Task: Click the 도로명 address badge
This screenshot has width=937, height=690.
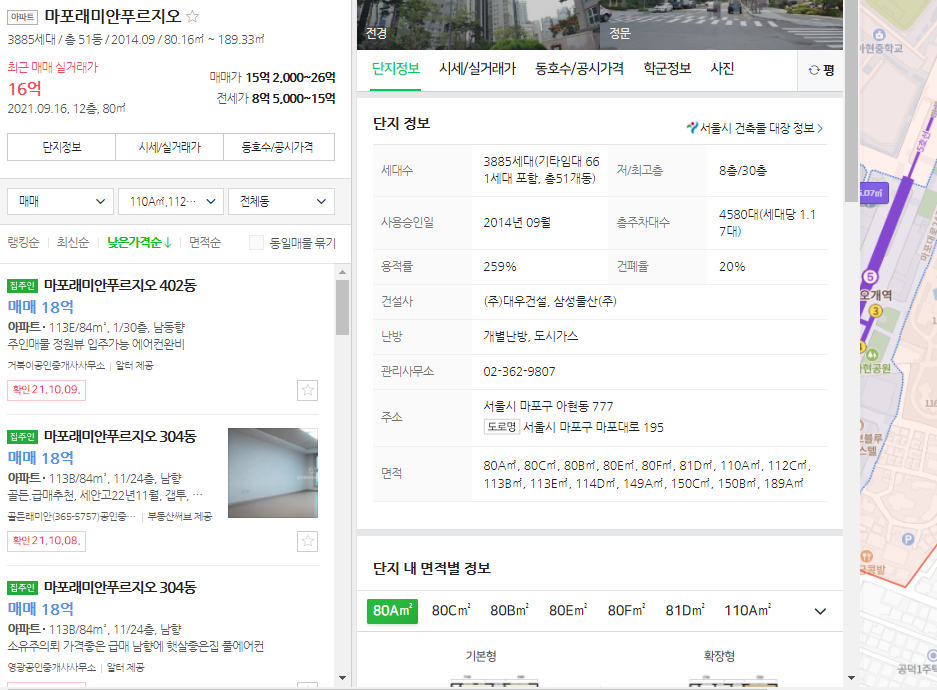Action: pyautogui.click(x=501, y=427)
